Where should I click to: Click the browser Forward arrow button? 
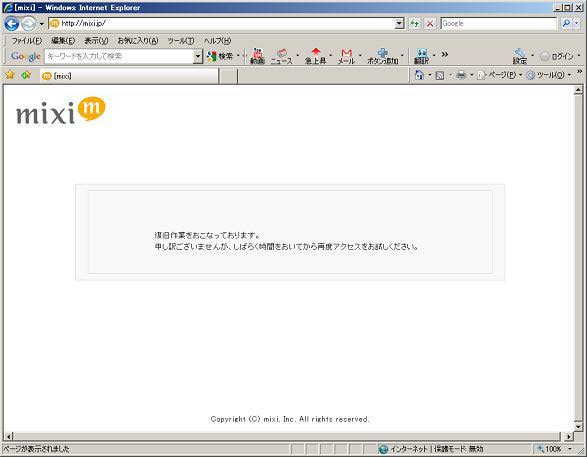[29, 24]
